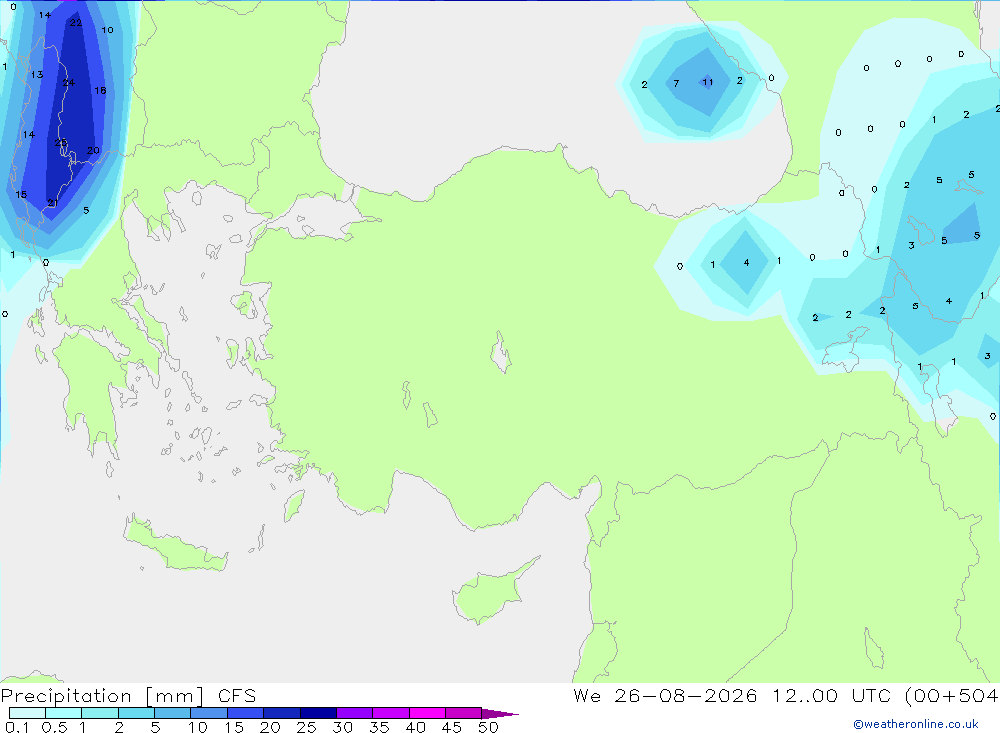This screenshot has width=1000, height=733.
Task: Click the '20' precipitation value on the map
Action: (93, 151)
